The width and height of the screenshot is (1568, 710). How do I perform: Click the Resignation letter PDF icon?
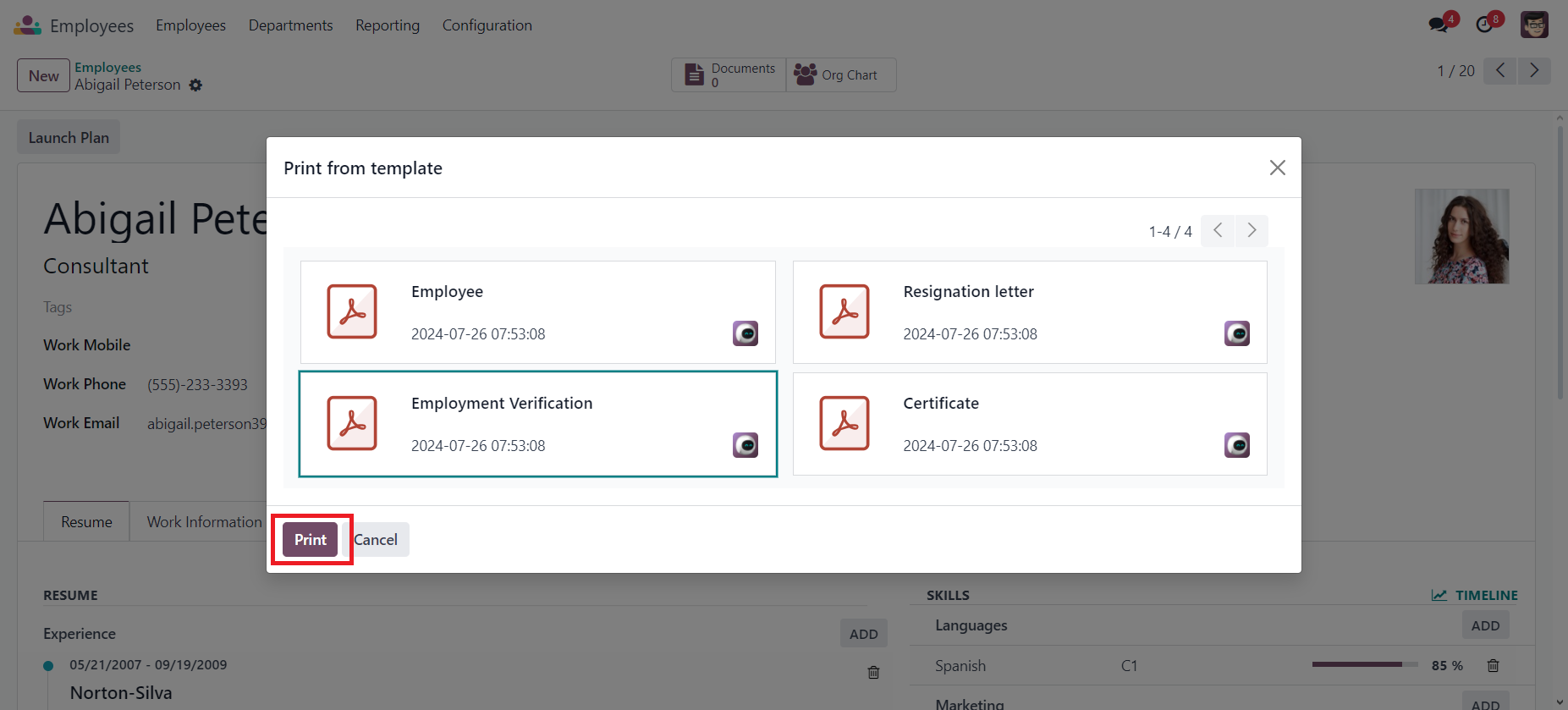click(844, 311)
